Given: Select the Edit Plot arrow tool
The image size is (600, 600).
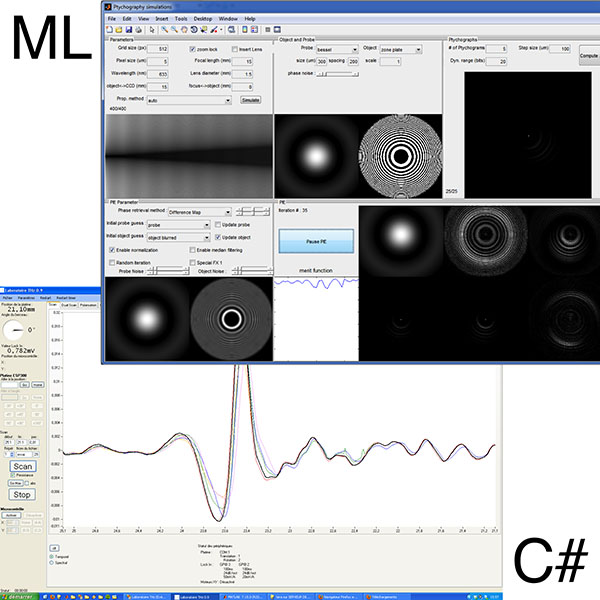Looking at the screenshot, I should tap(152, 29).
